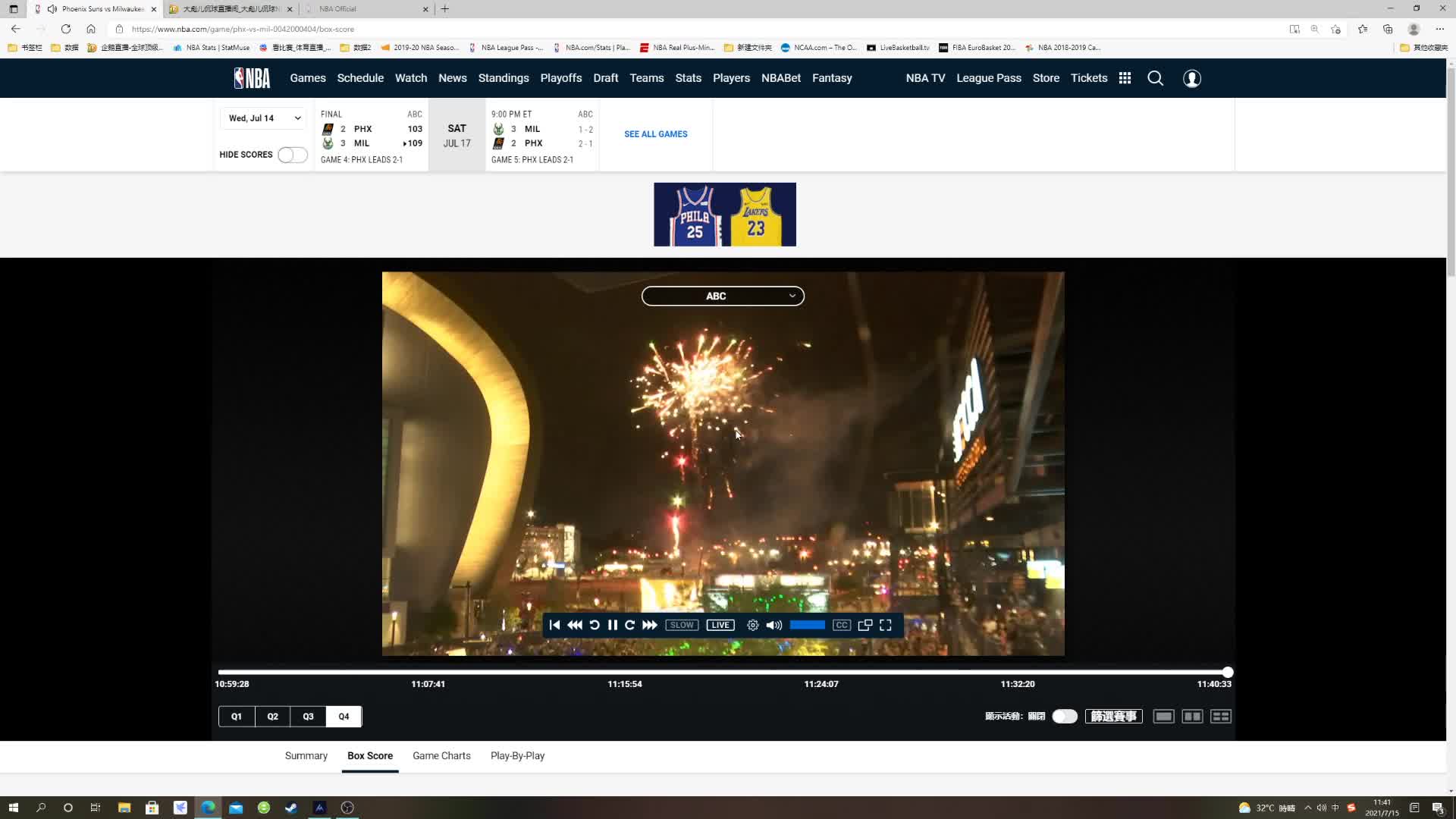Screen dimensions: 1456x819
Task: Expand the Wed, Jul 14 date dropdown
Action: pyautogui.click(x=265, y=118)
